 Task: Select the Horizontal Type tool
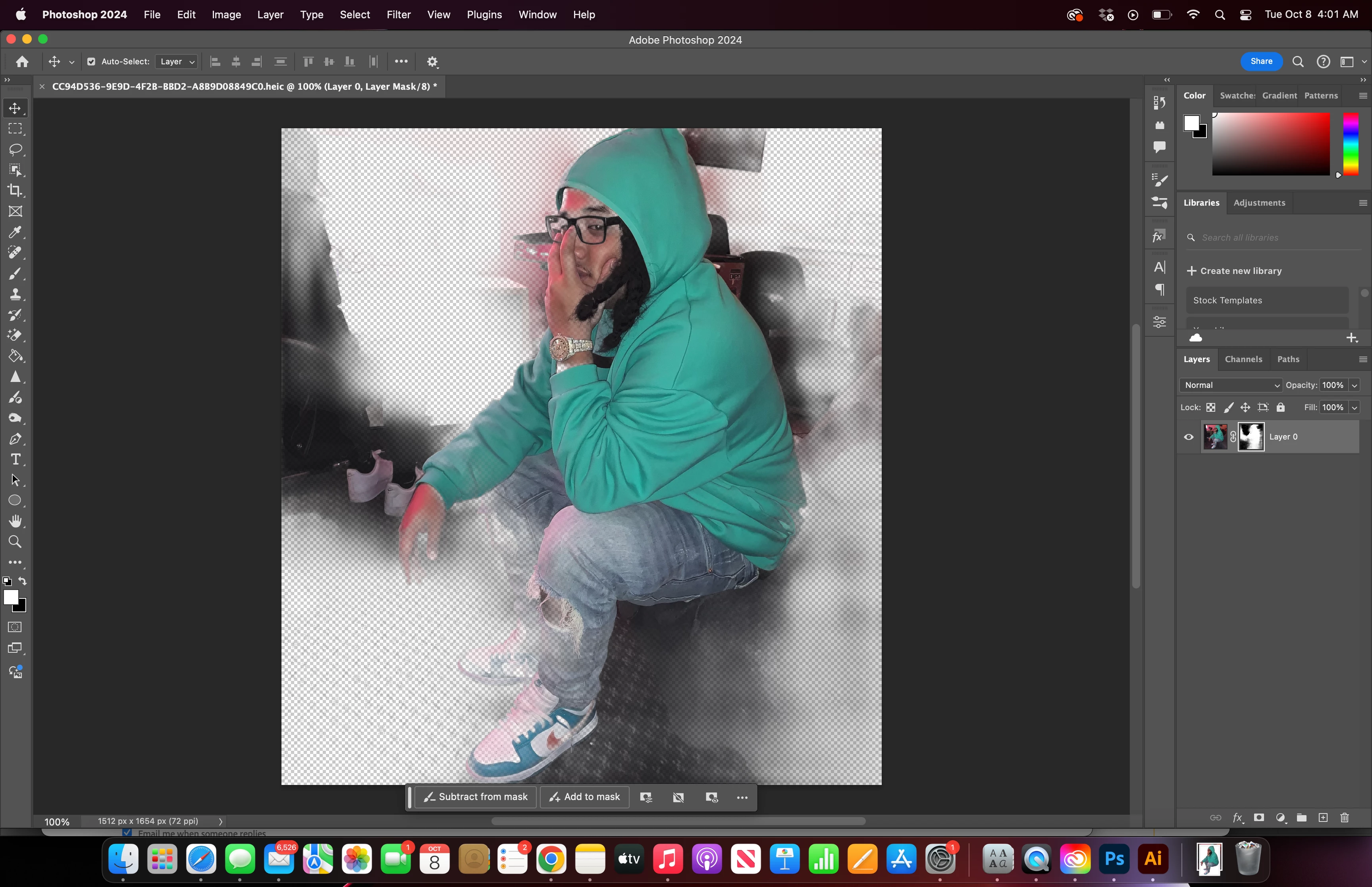coord(15,459)
